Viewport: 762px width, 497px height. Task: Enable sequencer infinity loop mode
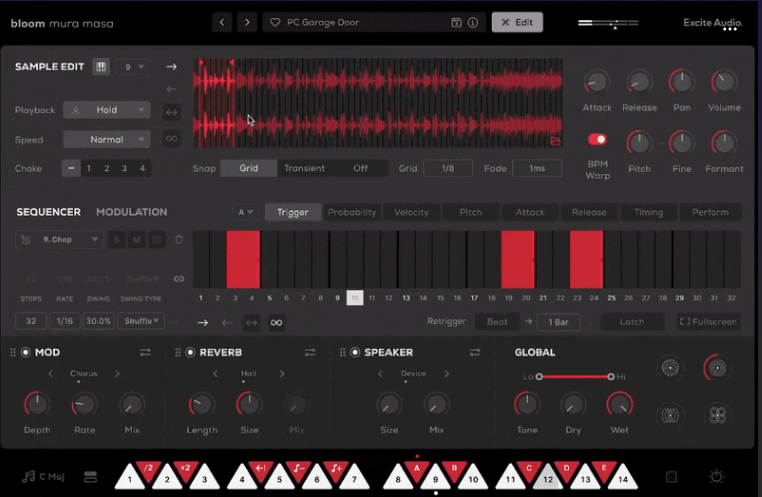(x=276, y=323)
